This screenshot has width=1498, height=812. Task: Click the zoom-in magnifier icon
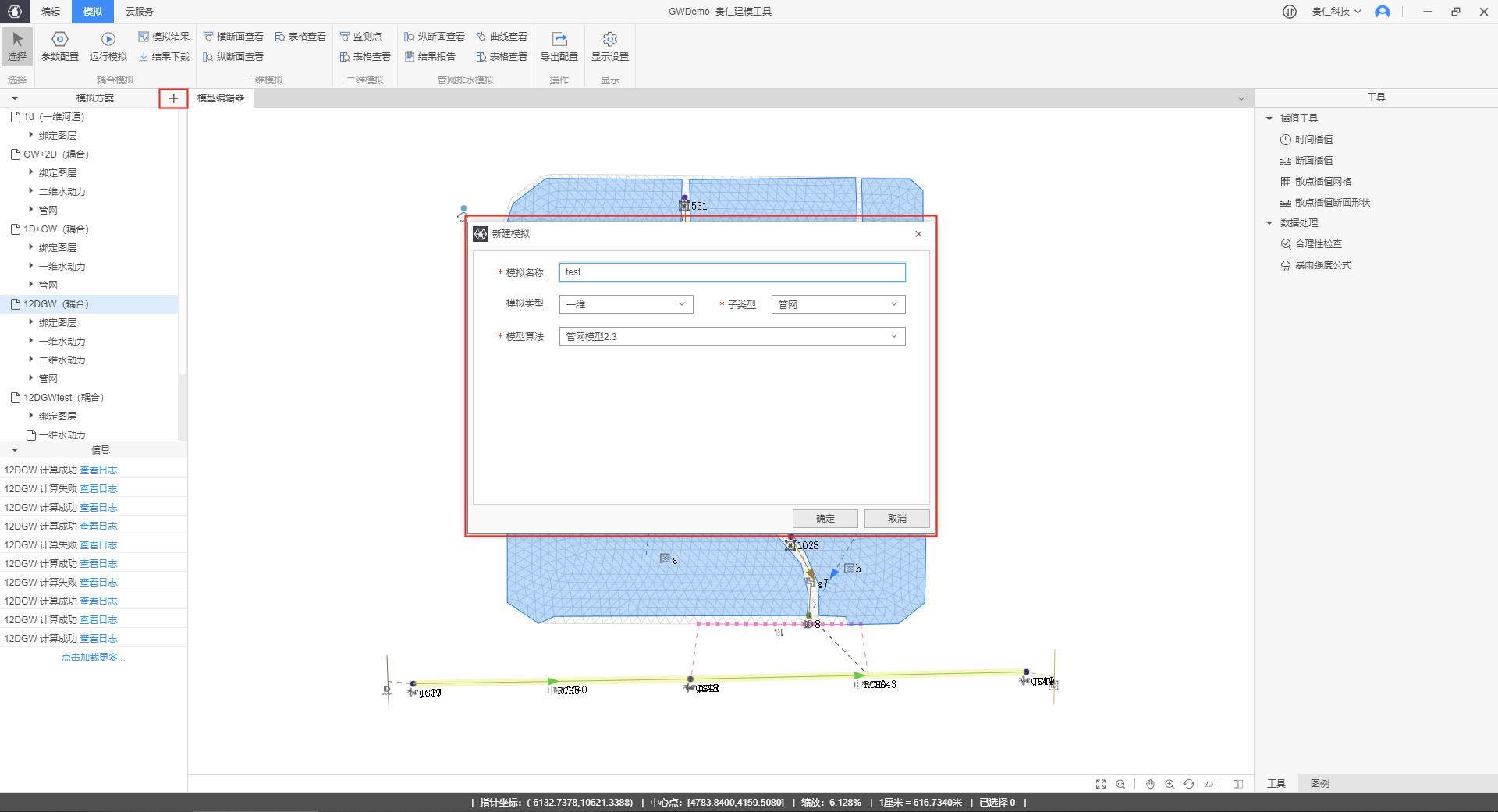click(1170, 784)
